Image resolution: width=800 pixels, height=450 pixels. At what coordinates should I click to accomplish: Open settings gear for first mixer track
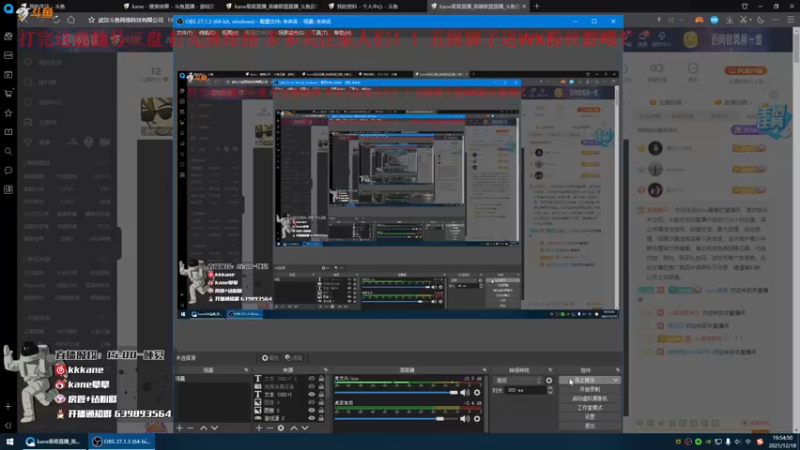tap(477, 392)
